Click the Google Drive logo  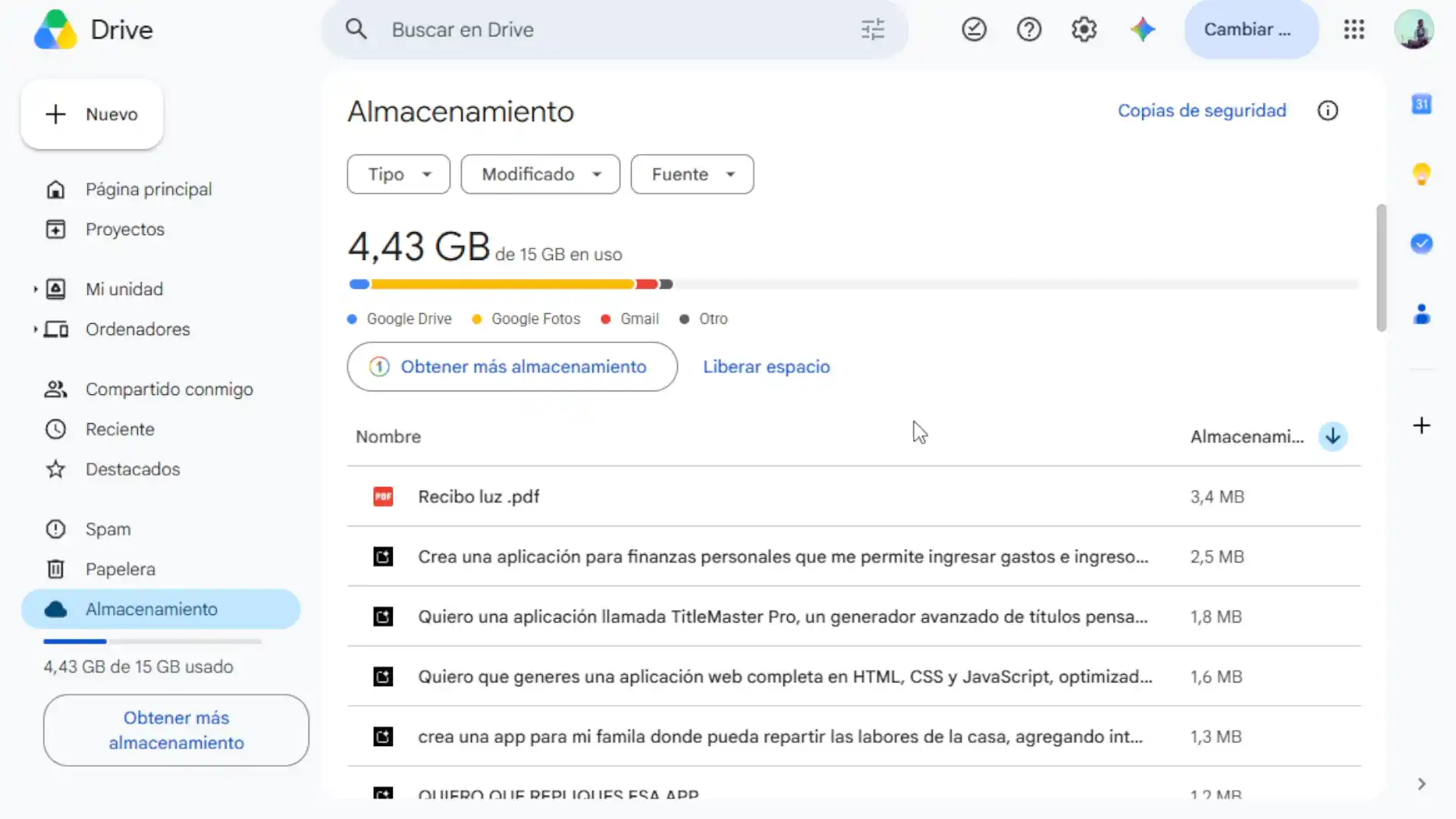tap(55, 30)
